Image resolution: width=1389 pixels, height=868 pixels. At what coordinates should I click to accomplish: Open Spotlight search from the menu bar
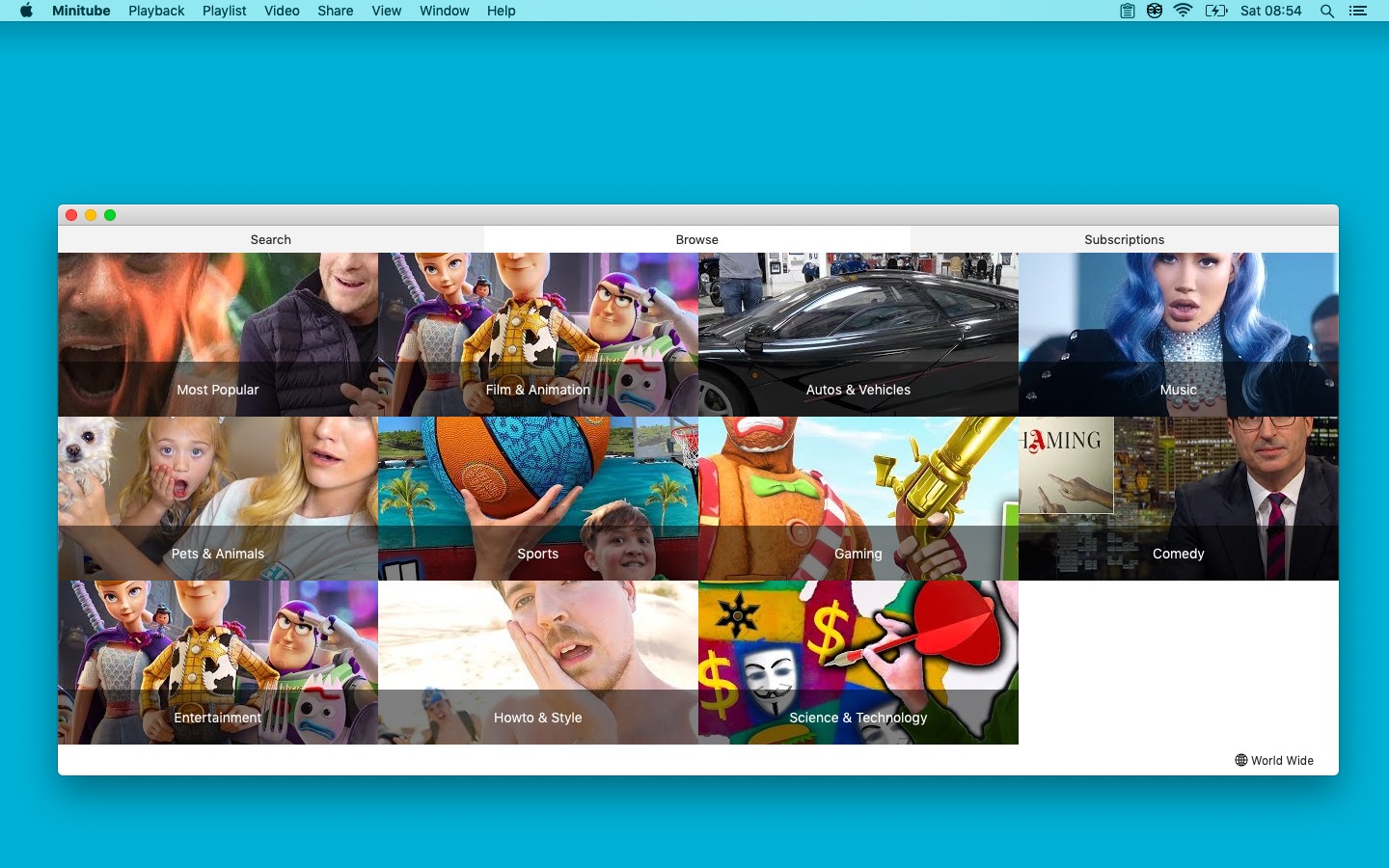(x=1327, y=11)
